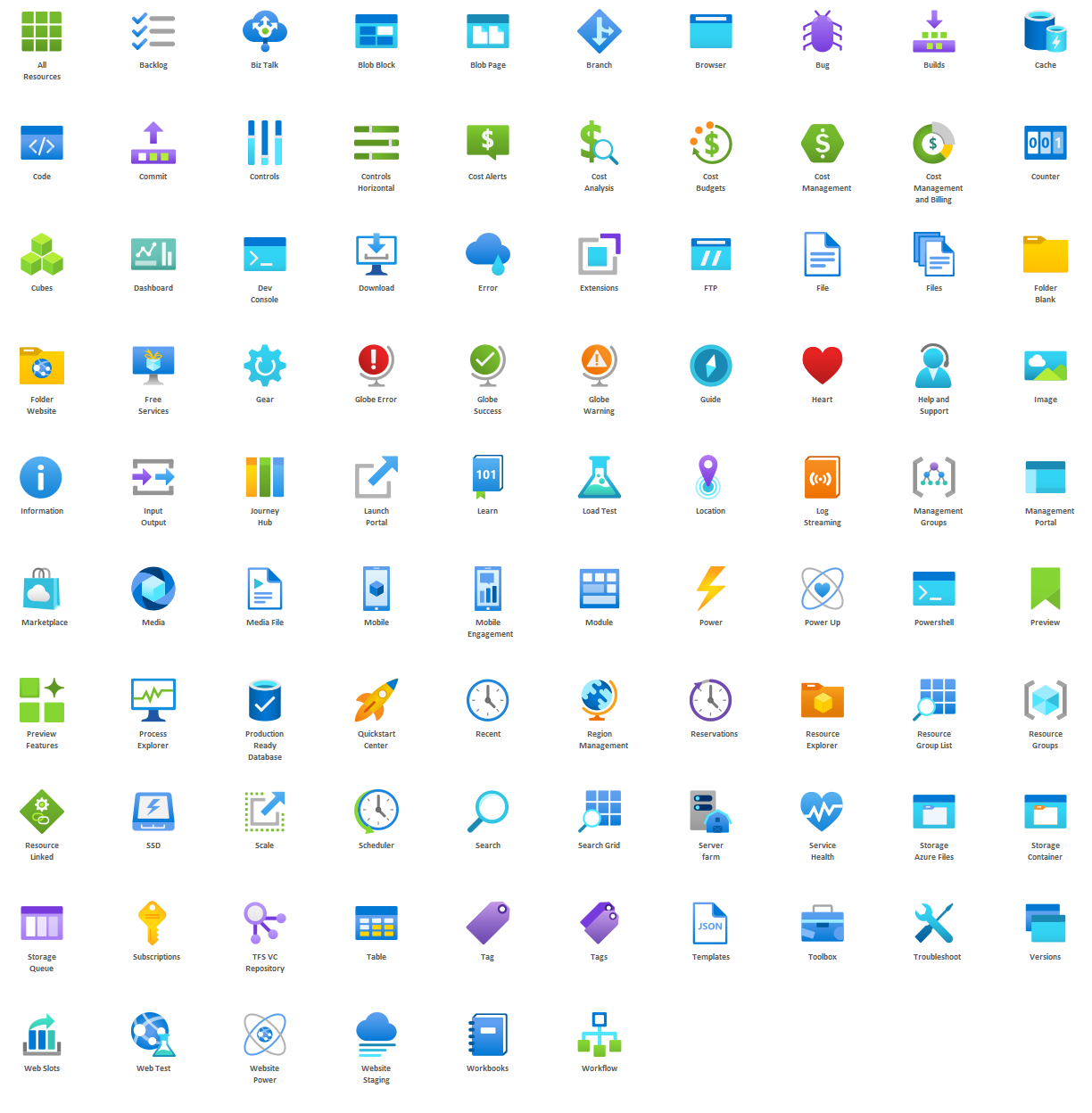Select the Troubleshoot wrench icon

point(934,923)
